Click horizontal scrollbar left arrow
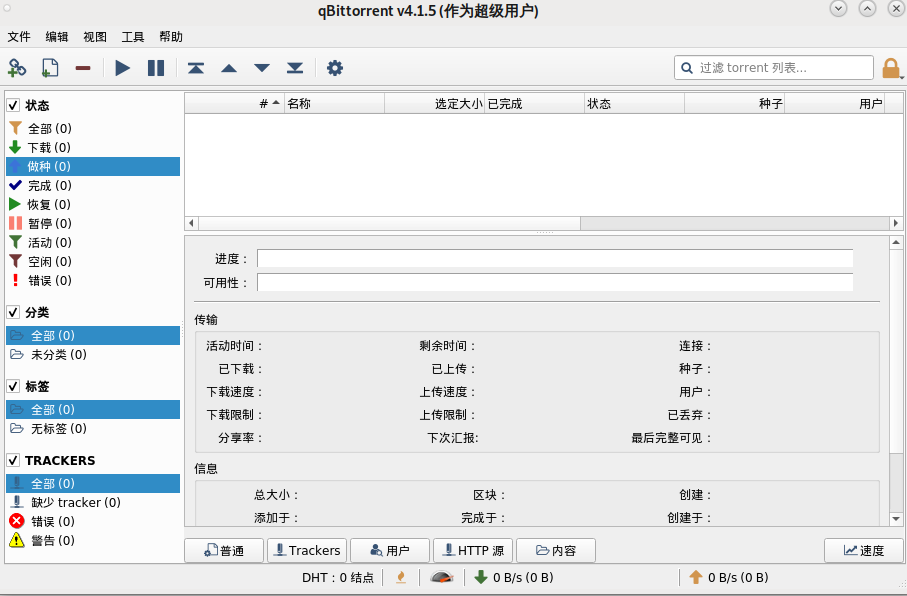The width and height of the screenshot is (907, 596). 191,223
